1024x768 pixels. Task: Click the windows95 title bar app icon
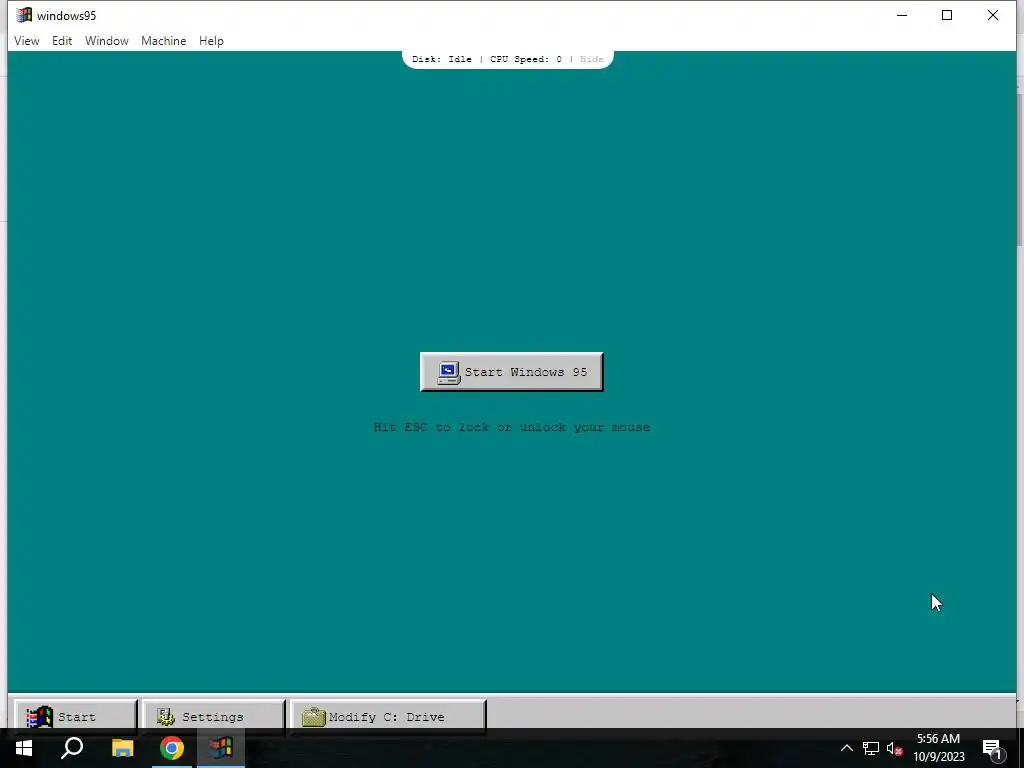coord(24,15)
